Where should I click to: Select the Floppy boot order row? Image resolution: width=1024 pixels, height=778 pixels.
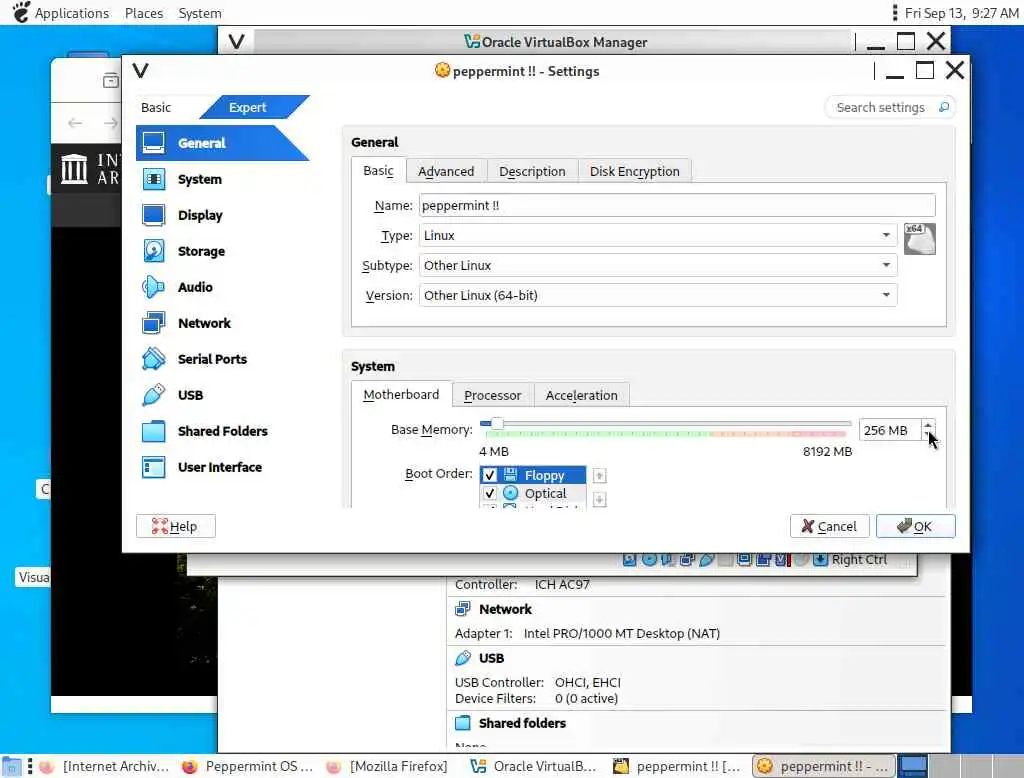point(532,475)
